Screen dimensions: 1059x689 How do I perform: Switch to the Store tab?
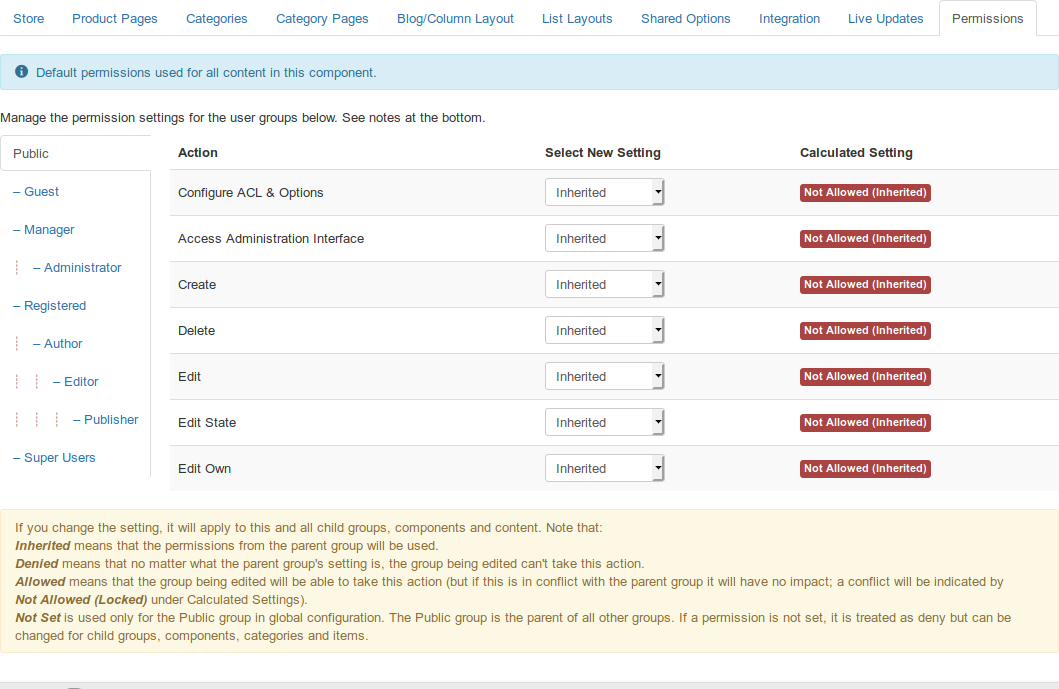coord(28,18)
